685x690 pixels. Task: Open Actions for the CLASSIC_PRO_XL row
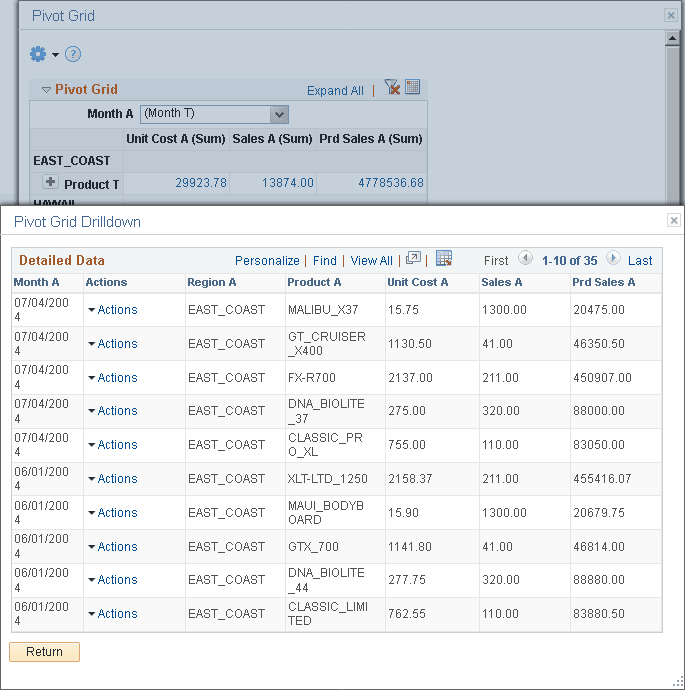113,444
